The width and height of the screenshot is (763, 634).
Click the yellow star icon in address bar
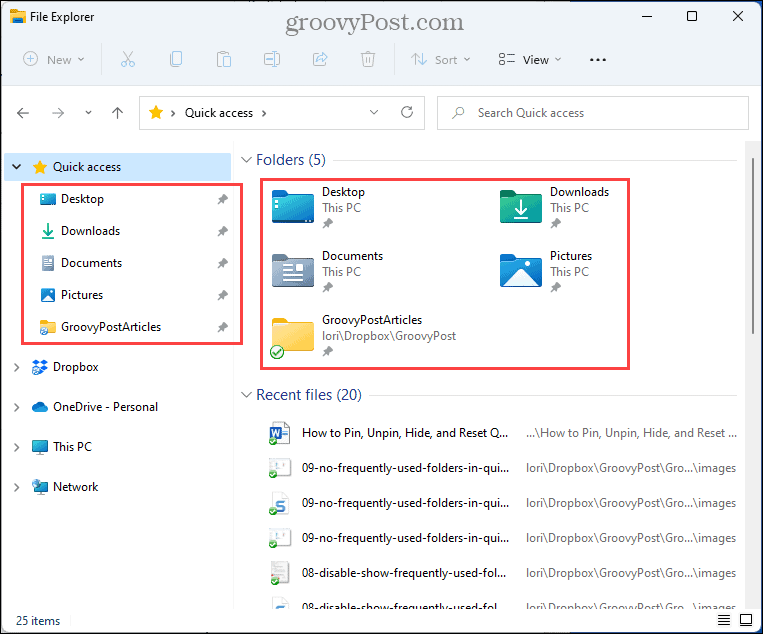[156, 112]
